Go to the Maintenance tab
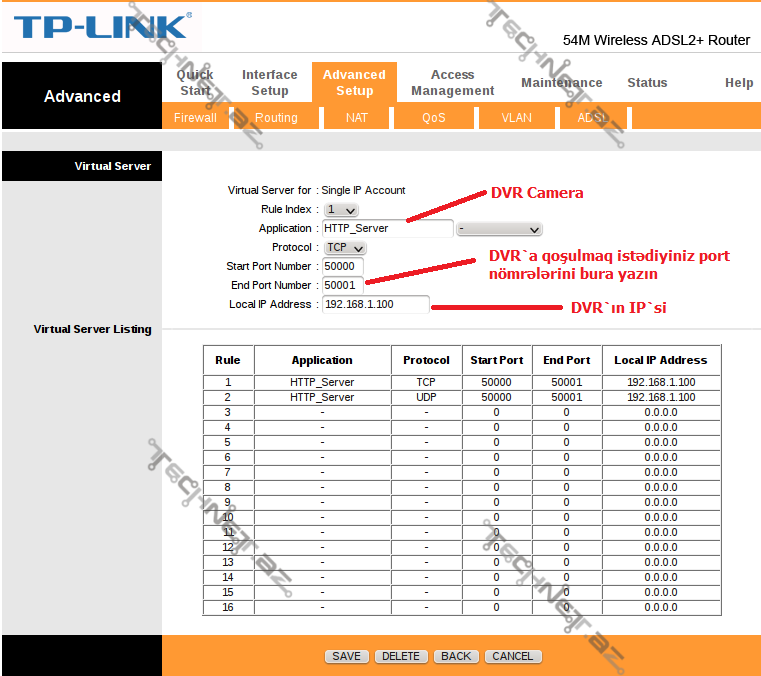Viewport: 761px width, 676px height. pos(561,83)
